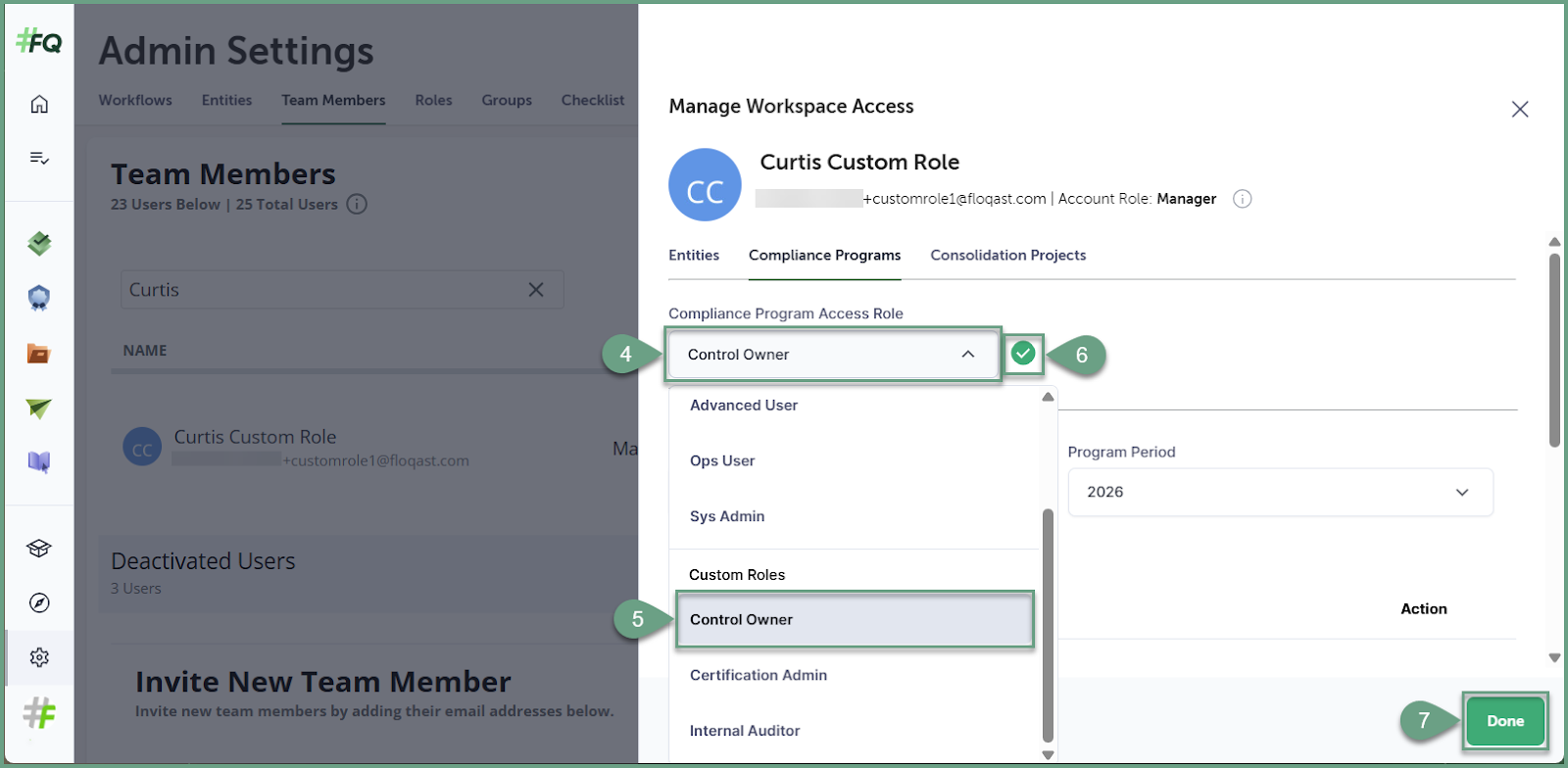
Task: Close the Manage Workspace Access panel
Action: click(x=1519, y=109)
